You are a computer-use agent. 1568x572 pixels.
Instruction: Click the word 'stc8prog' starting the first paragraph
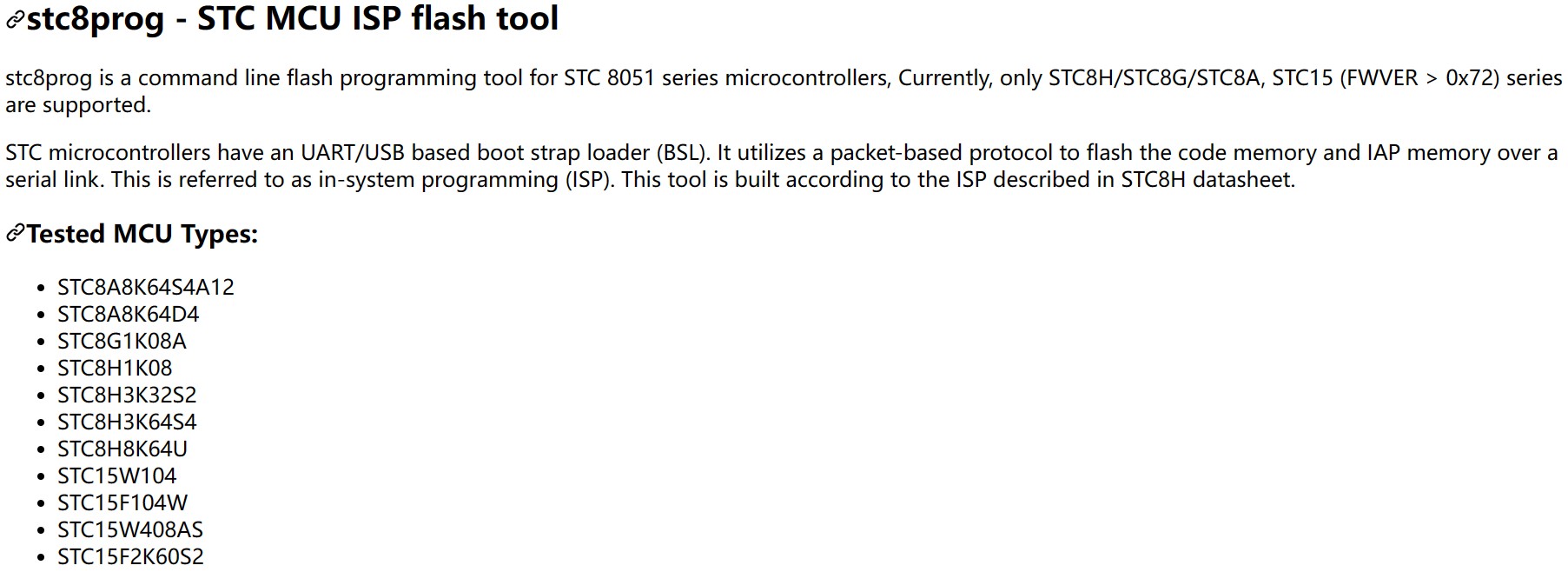click(x=49, y=78)
